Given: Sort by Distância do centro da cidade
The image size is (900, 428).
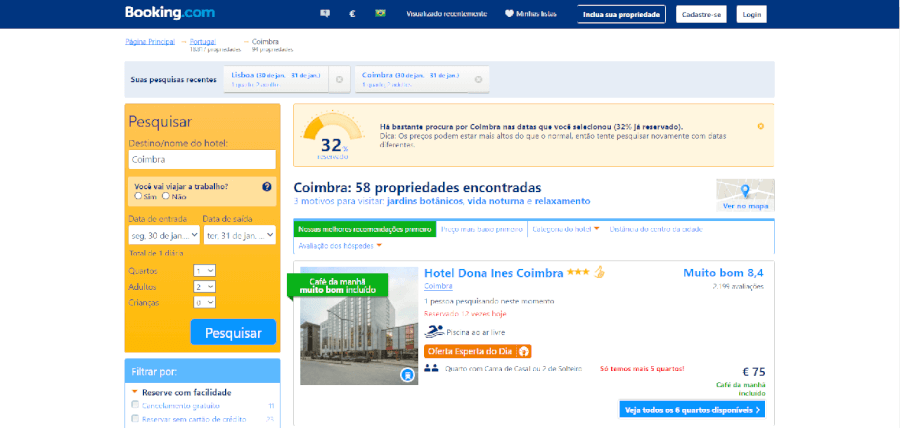Looking at the screenshot, I should pyautogui.click(x=656, y=229).
